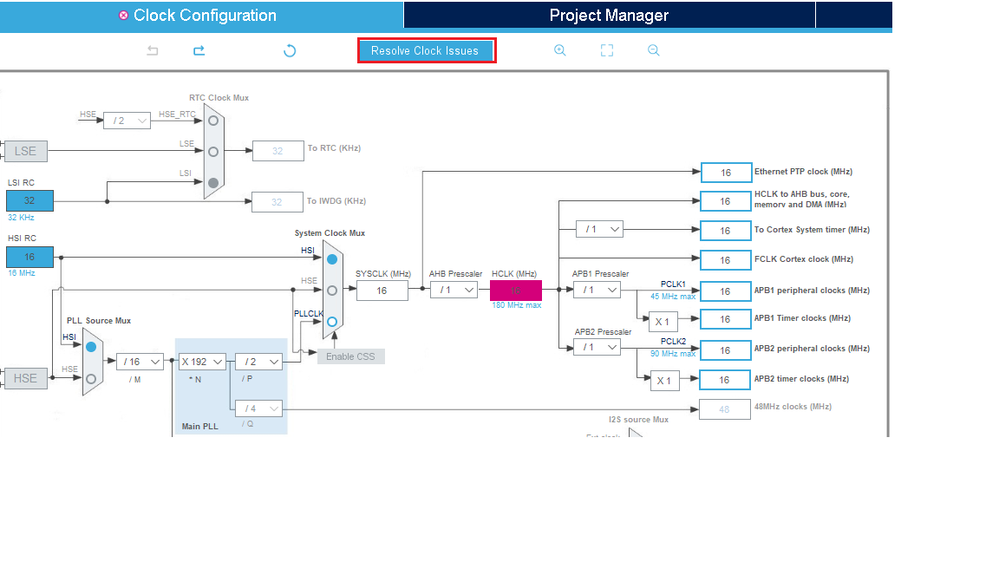Click the APB1 peripheral clocks value field
This screenshot has height=562, width=999.
(726, 291)
